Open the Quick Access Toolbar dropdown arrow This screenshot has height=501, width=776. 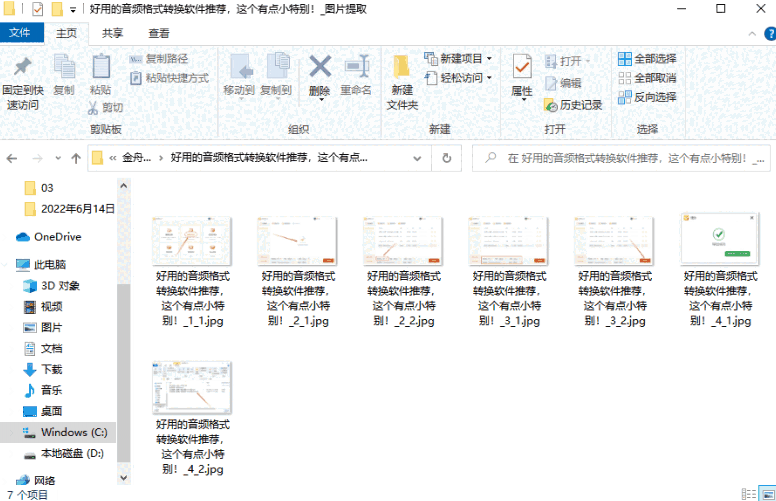tap(73, 9)
